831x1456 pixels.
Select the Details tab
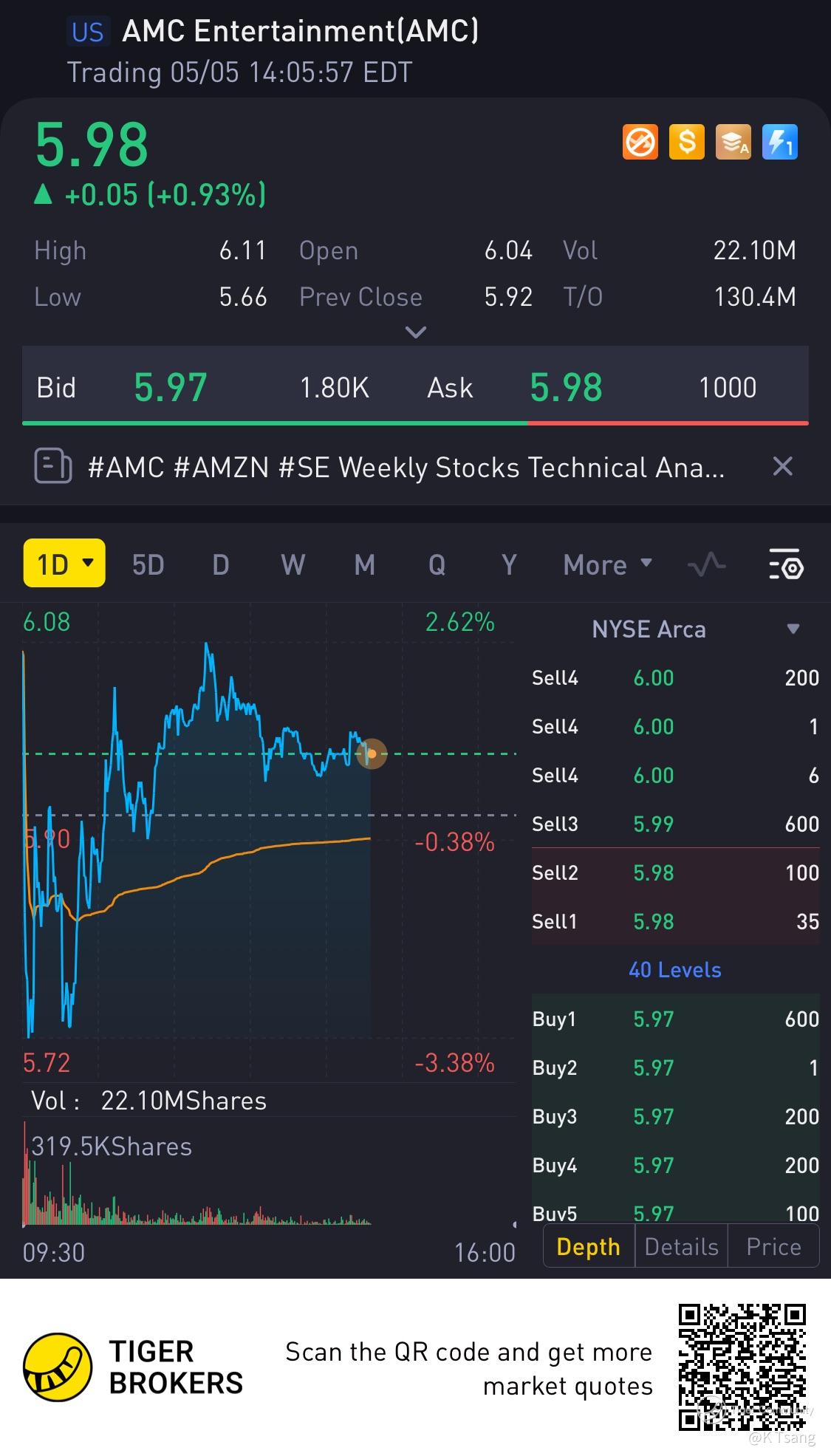681,1246
